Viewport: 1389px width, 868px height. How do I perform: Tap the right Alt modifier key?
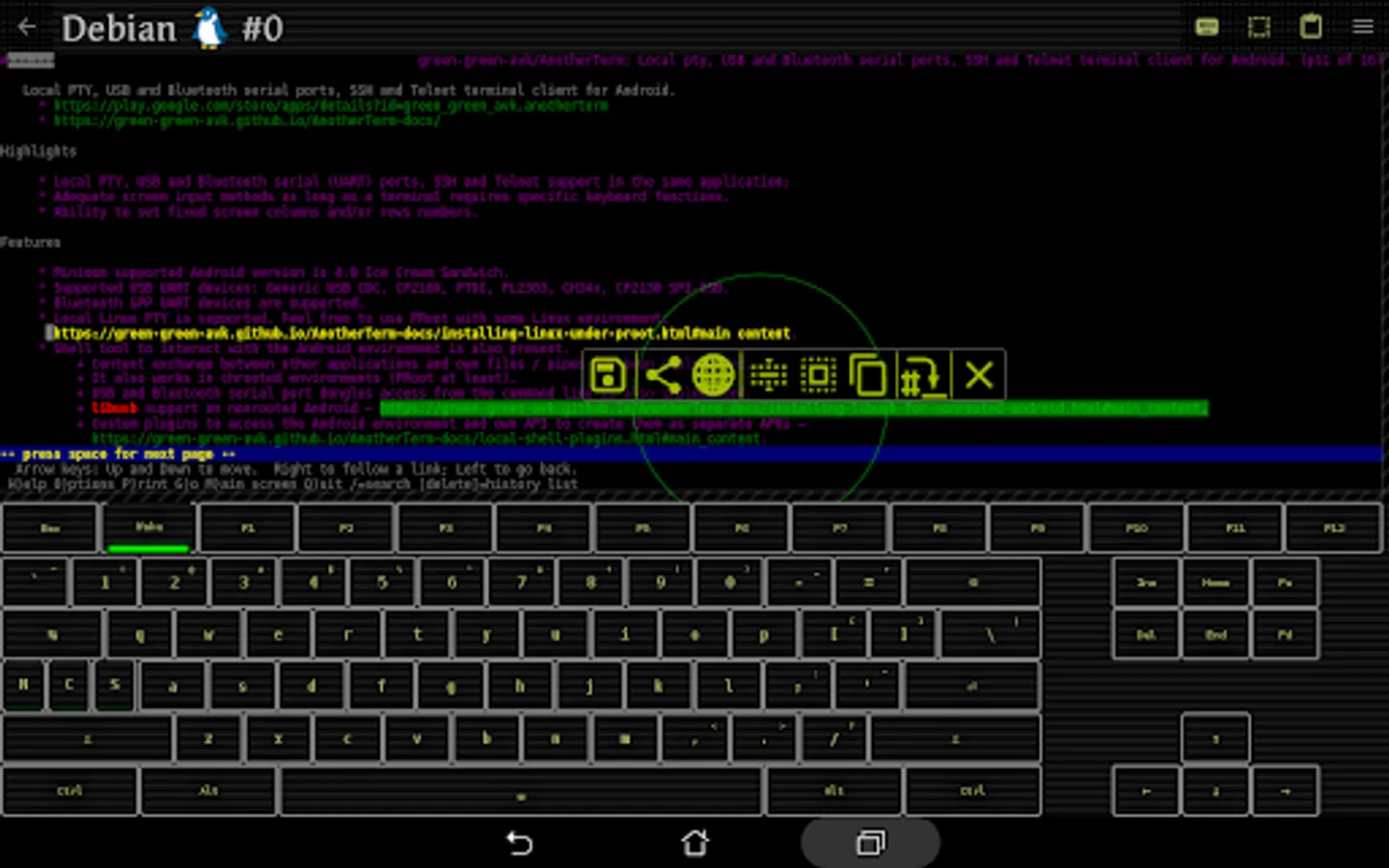(x=834, y=791)
